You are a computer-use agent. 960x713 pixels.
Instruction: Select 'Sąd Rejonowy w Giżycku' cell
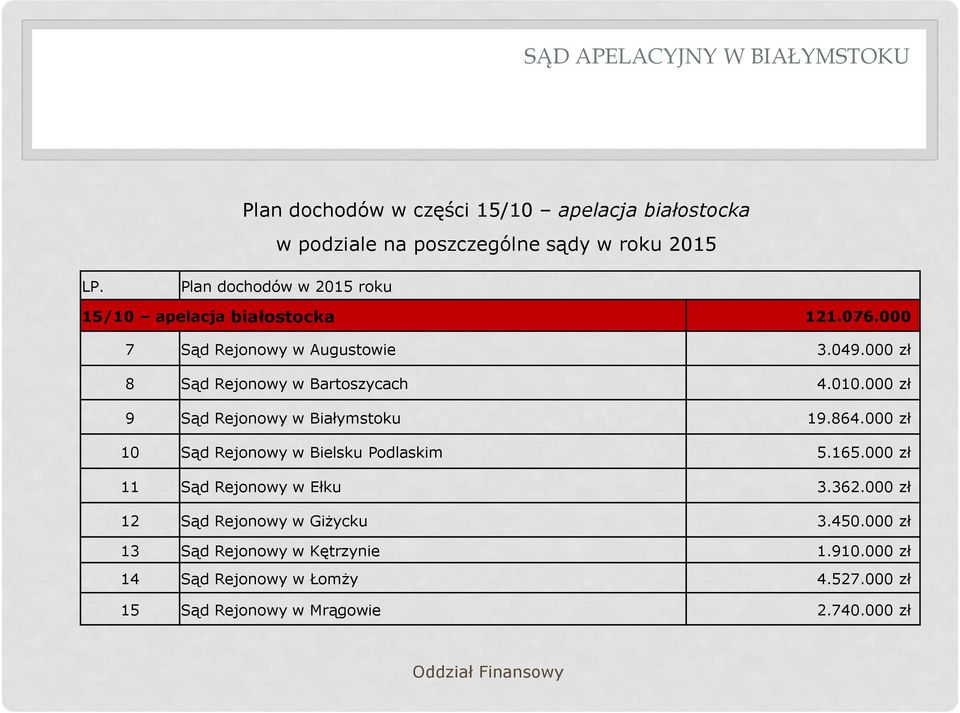pos(433,521)
